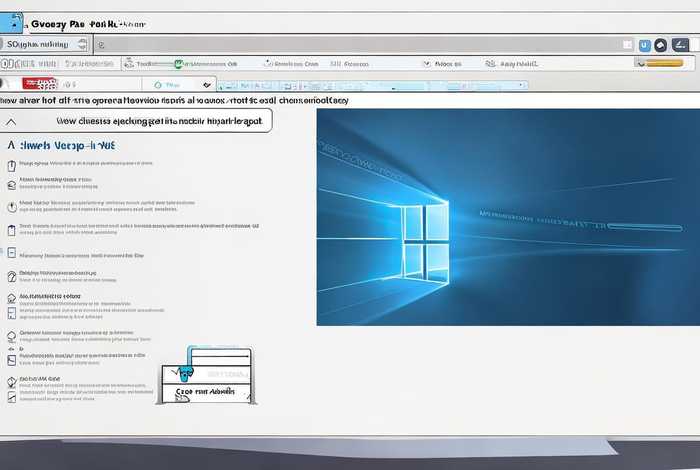Click the blue app icon beside the window title
700x470 pixels.
(x=11, y=23)
